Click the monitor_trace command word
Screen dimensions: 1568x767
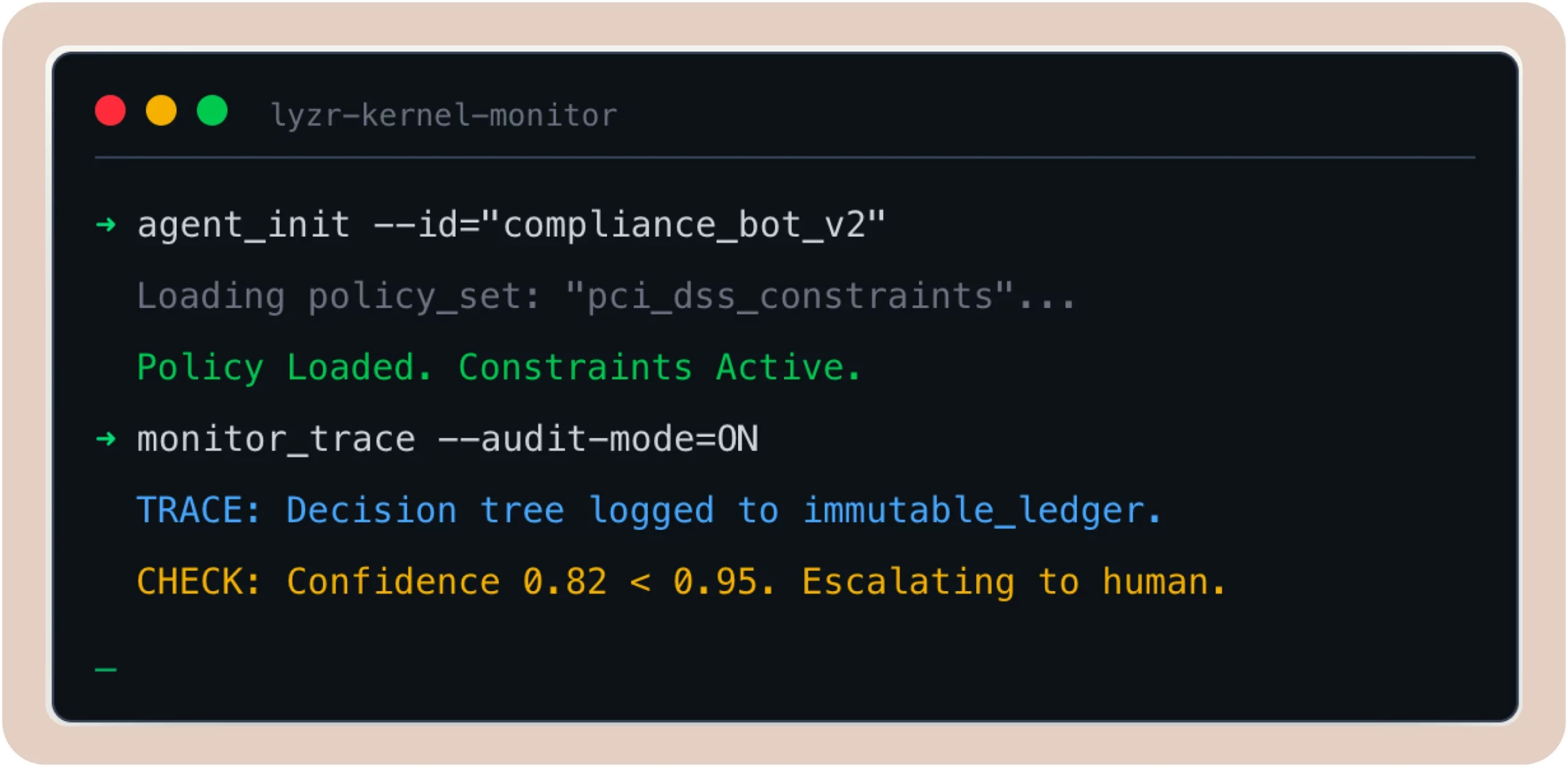coord(276,439)
